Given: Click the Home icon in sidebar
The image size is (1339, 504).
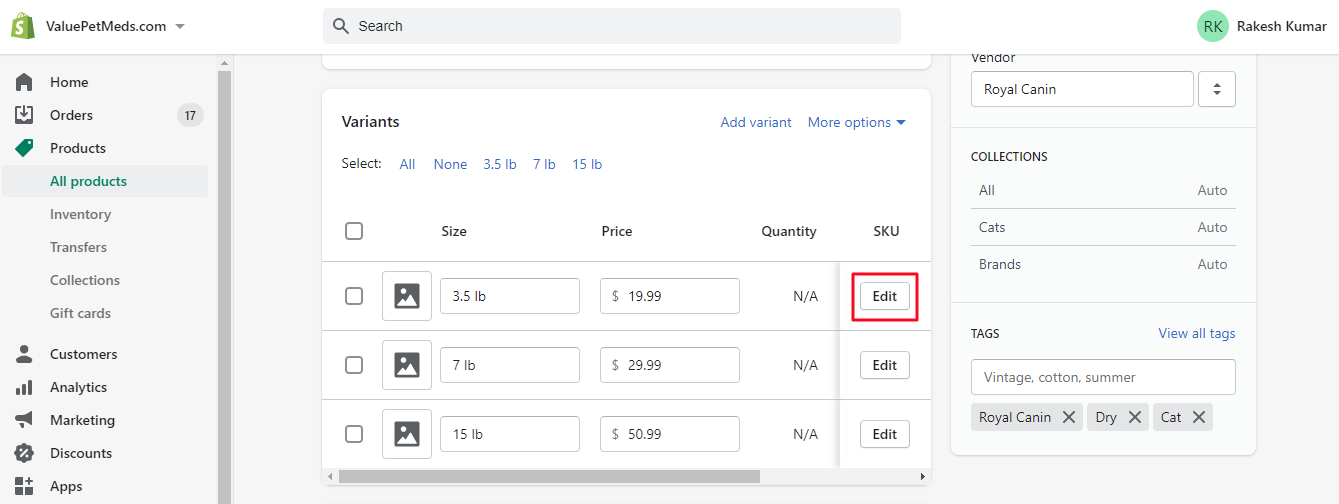Looking at the screenshot, I should (x=24, y=82).
